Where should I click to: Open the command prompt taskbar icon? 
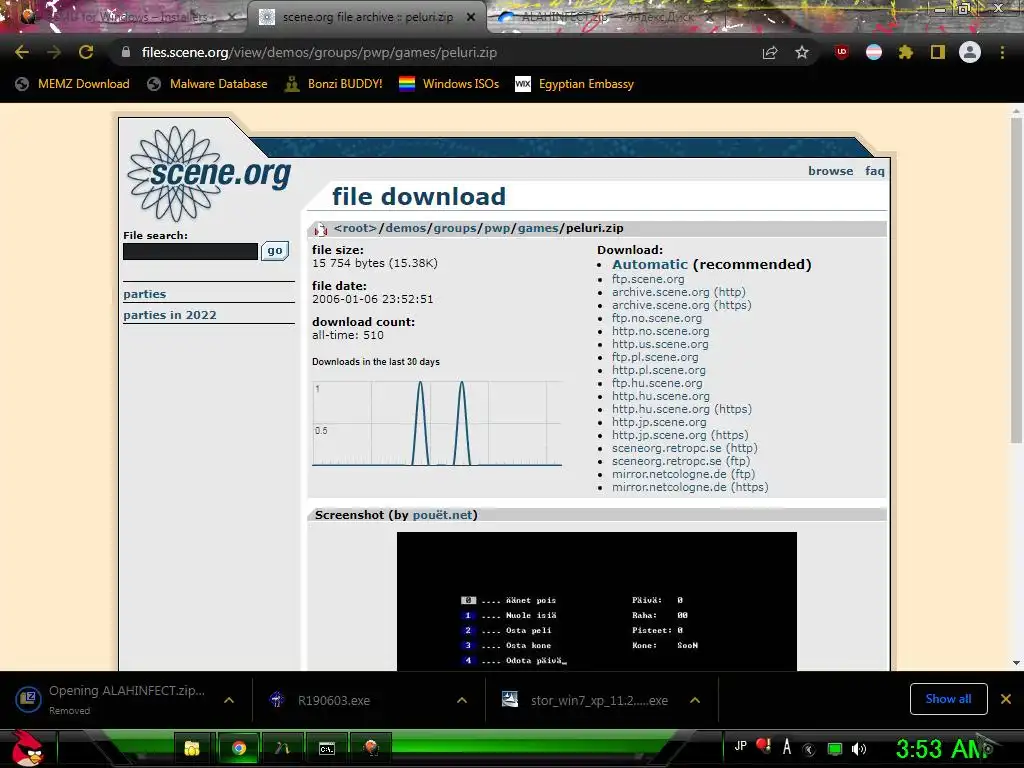pos(327,748)
